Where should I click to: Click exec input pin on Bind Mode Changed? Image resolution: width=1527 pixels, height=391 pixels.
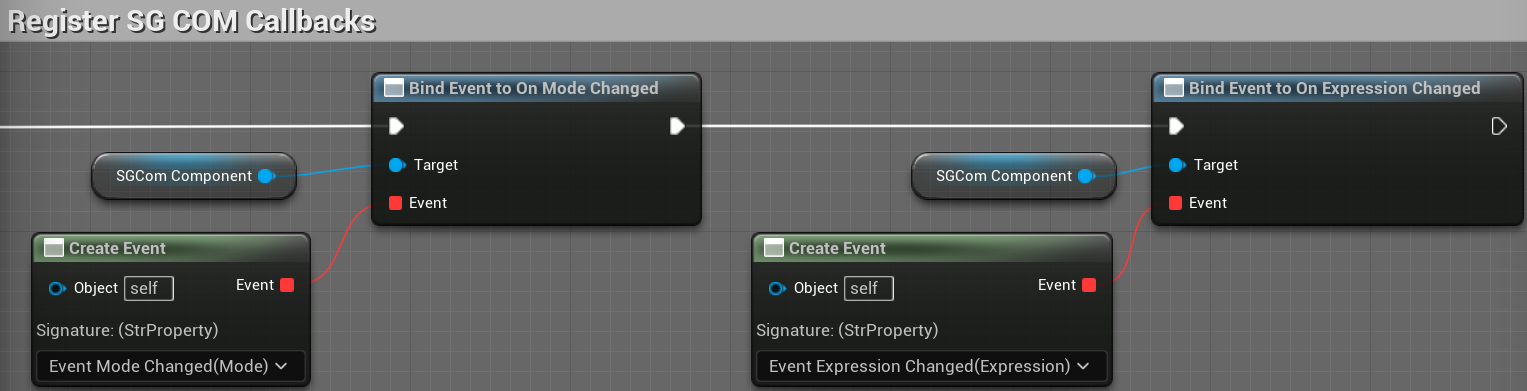[x=396, y=126]
